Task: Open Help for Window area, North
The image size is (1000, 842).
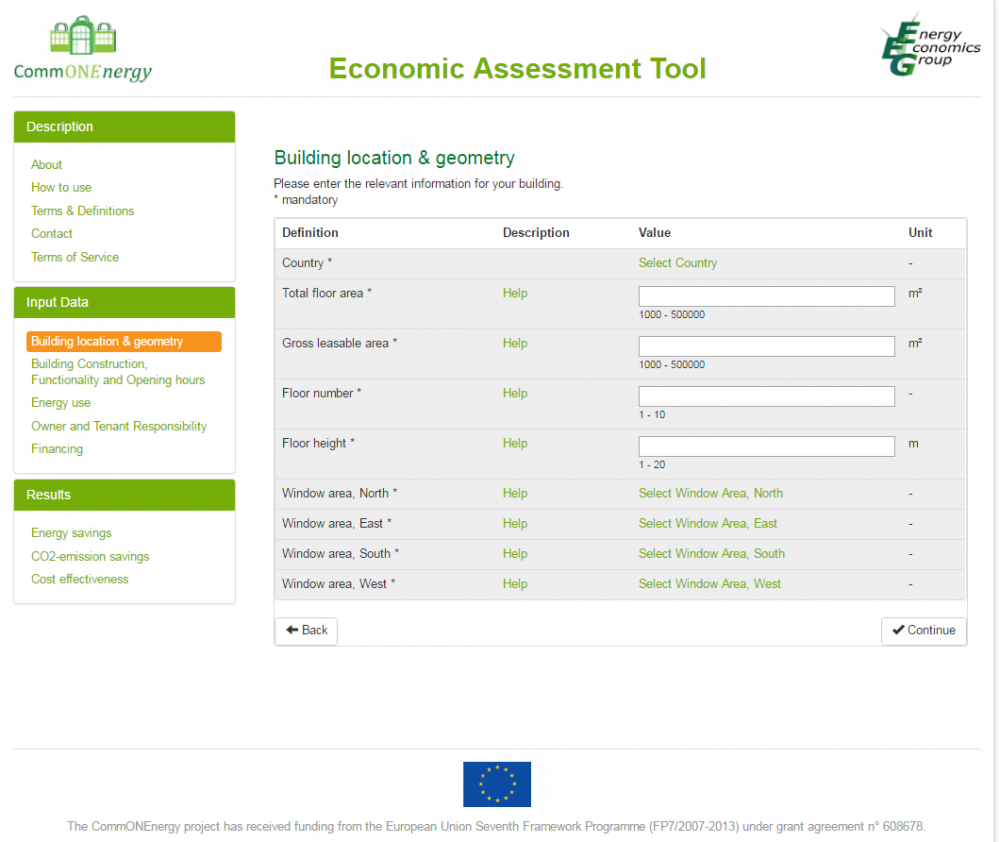Action: point(515,493)
